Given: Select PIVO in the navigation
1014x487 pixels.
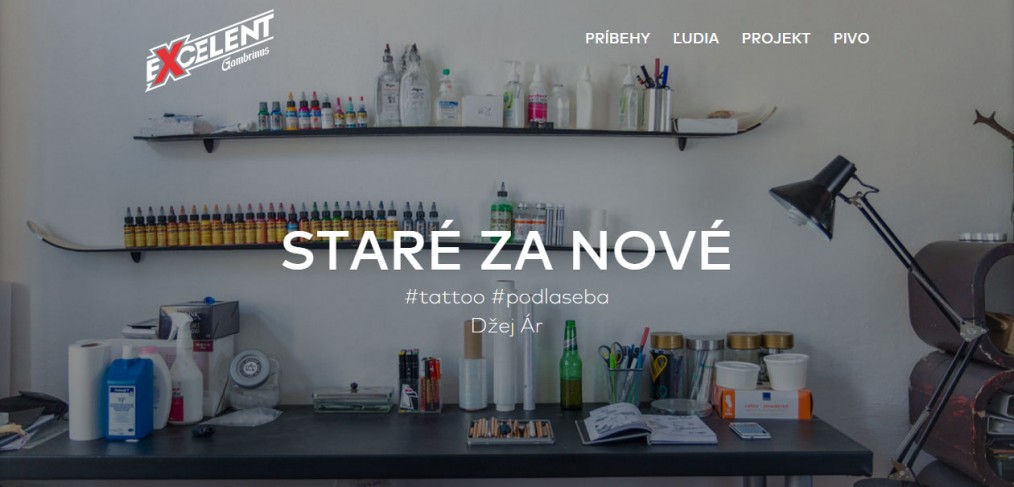Looking at the screenshot, I should (x=851, y=38).
